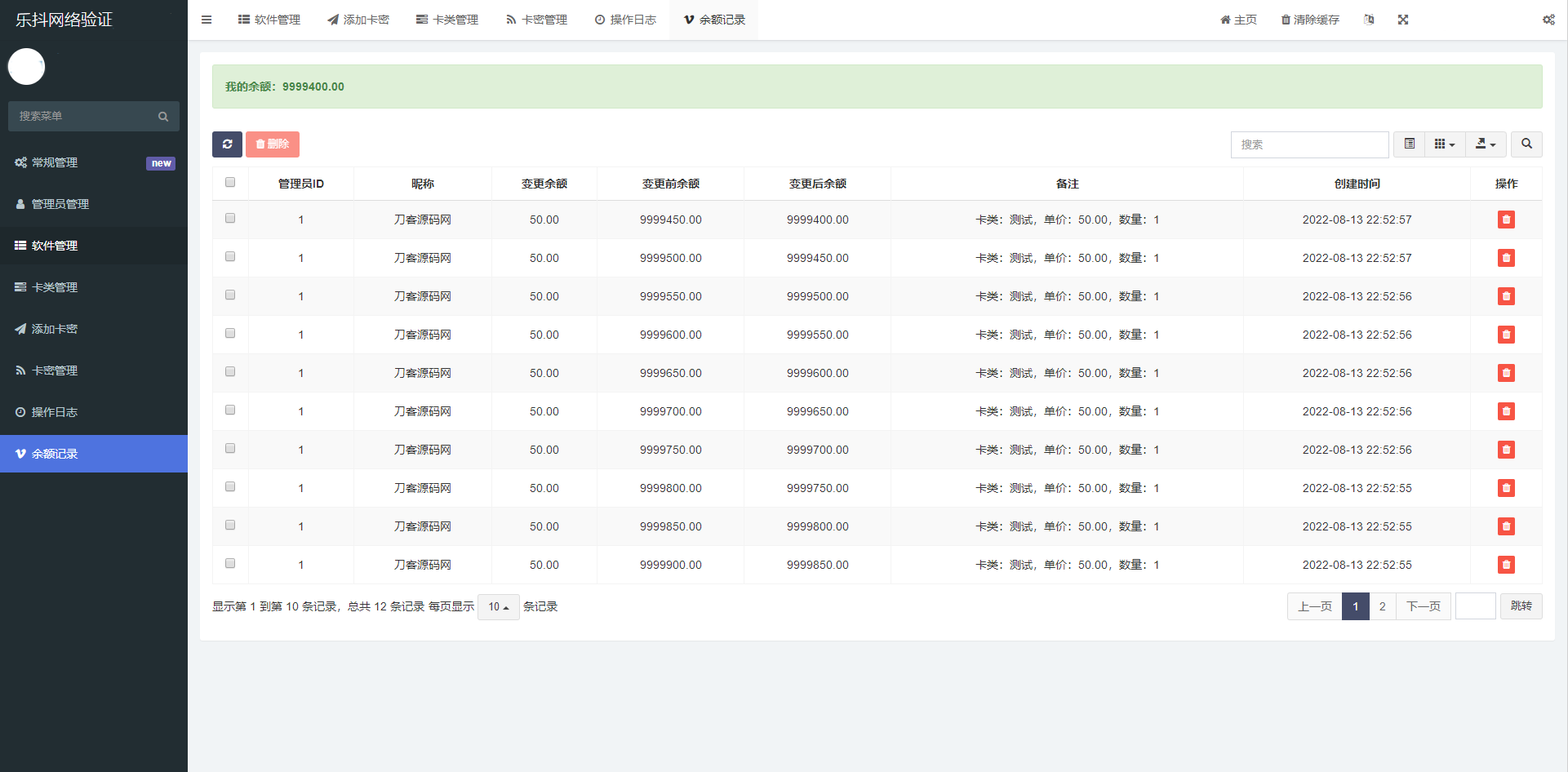Image resolution: width=1568 pixels, height=772 pixels.
Task: Check the select-all checkbox in the table header
Action: click(x=229, y=182)
